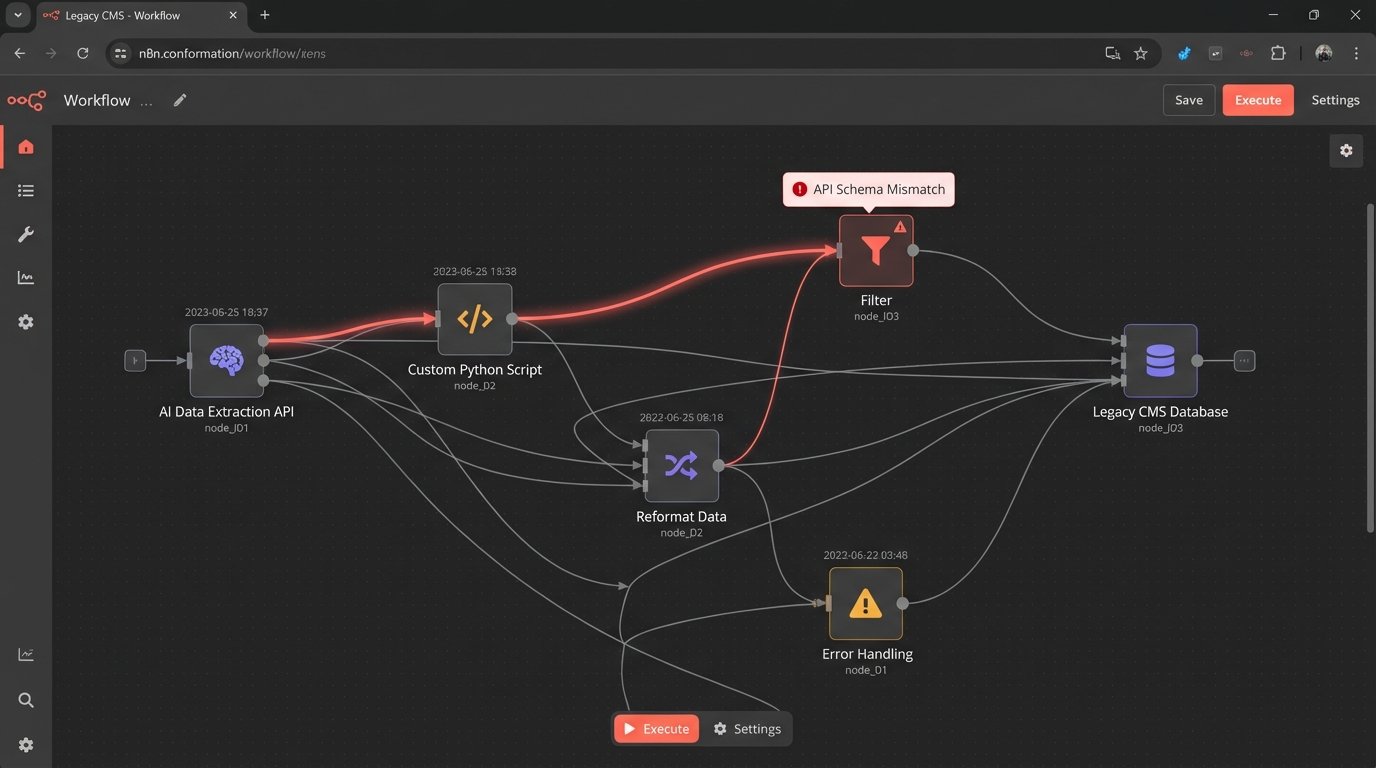Click the vertical scrollbar on canvas right
The image size is (1376, 768).
[1370, 370]
